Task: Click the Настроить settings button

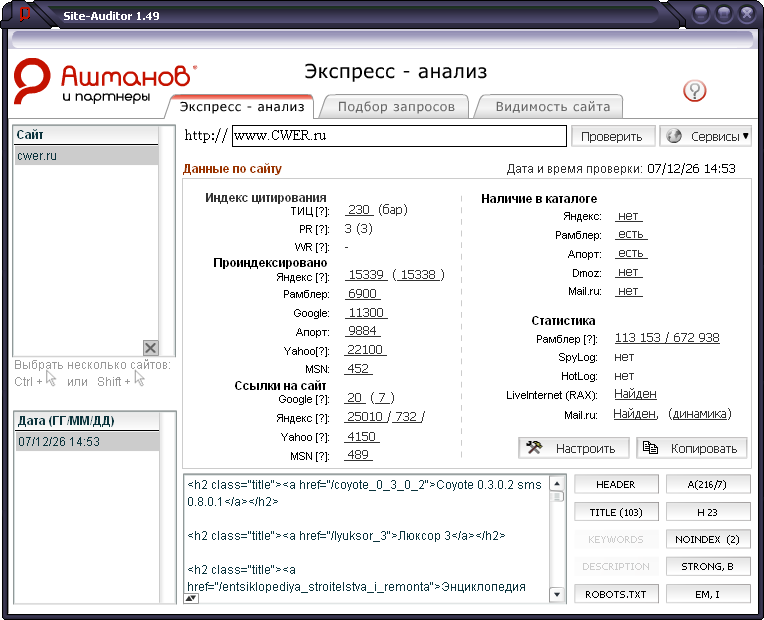Action: (x=574, y=448)
